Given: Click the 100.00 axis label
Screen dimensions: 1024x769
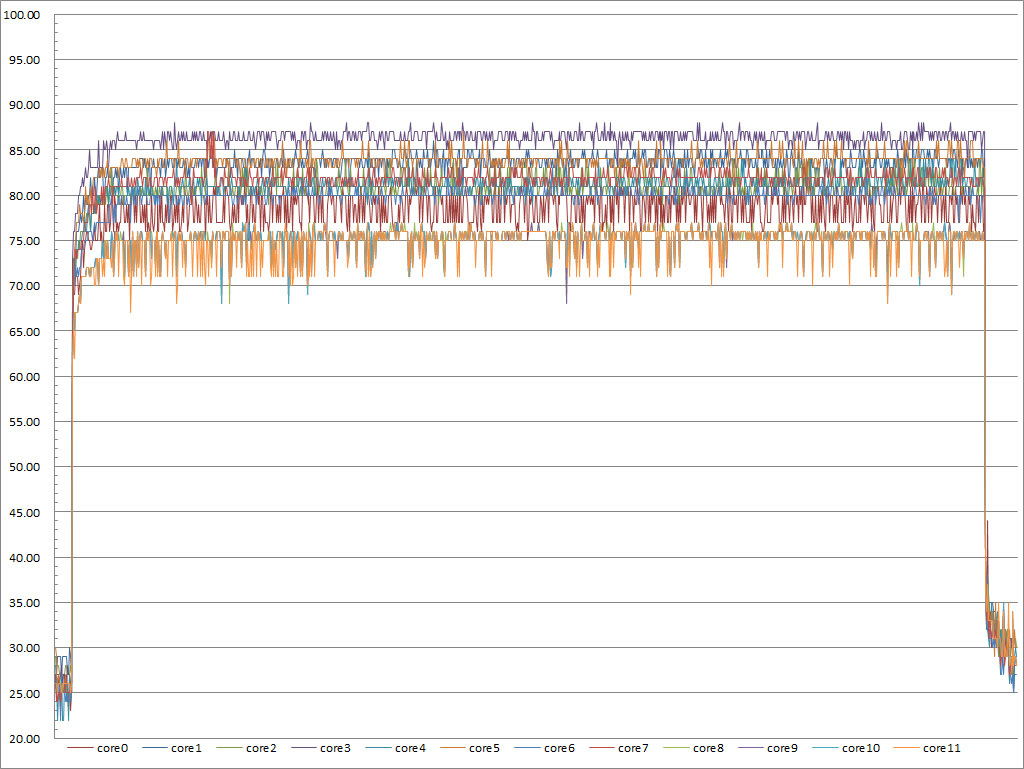Looking at the screenshot, I should (x=22, y=15).
